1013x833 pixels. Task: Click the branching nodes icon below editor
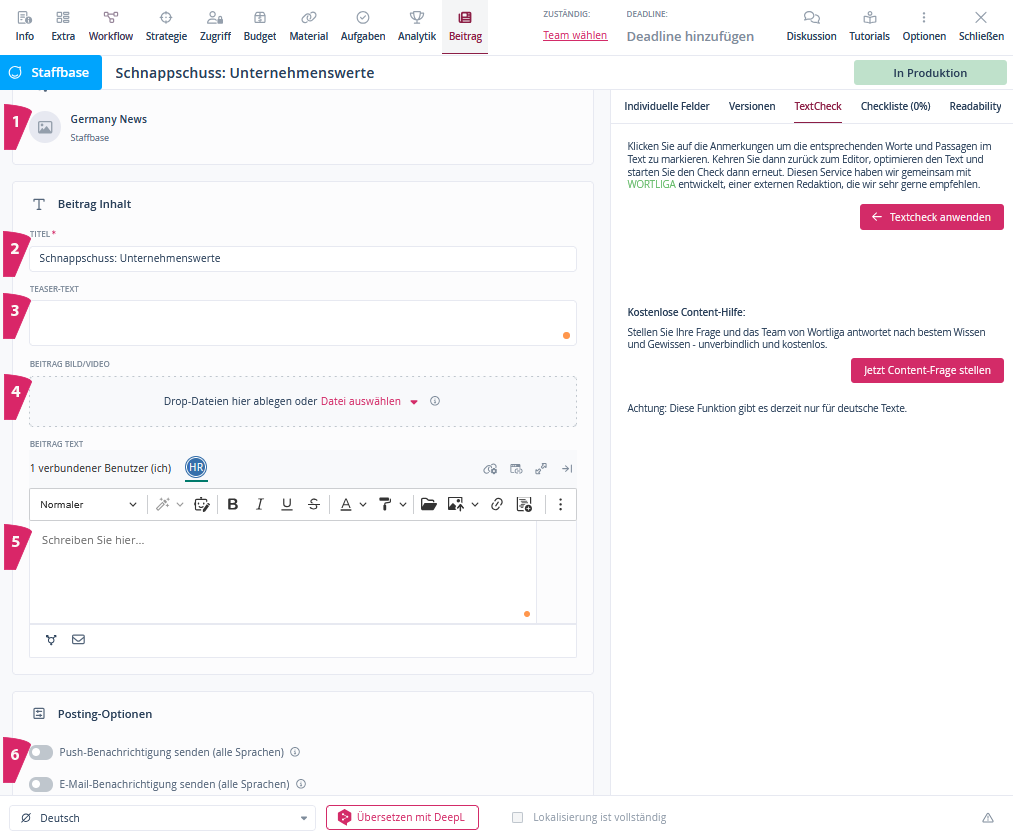coord(51,639)
